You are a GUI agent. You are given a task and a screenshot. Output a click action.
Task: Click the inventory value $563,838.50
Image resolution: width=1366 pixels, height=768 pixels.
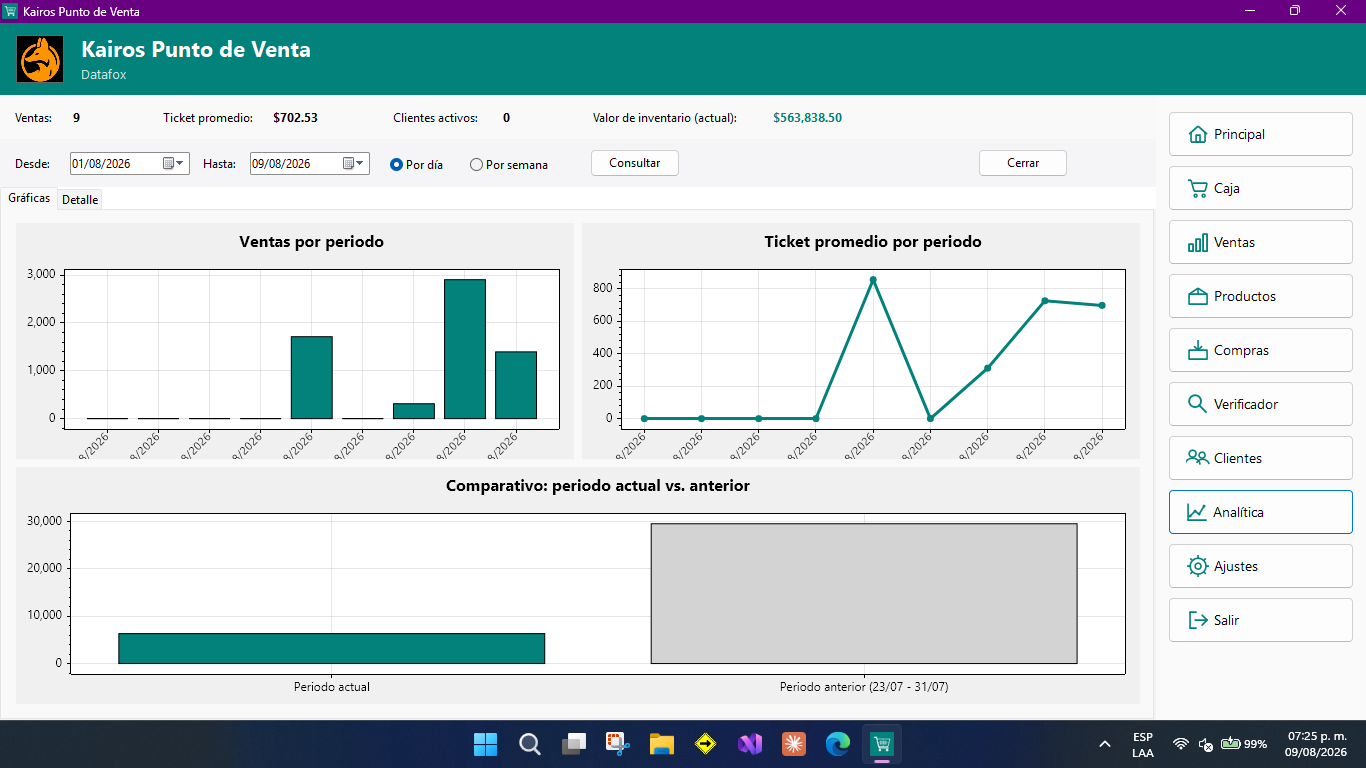coord(807,118)
